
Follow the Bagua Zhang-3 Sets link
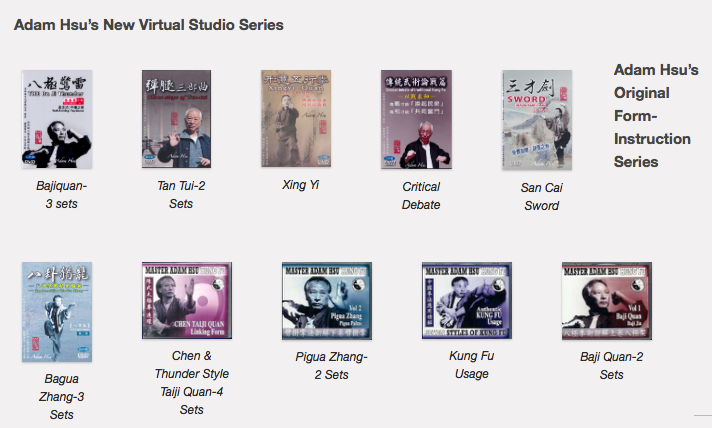pyautogui.click(x=61, y=397)
